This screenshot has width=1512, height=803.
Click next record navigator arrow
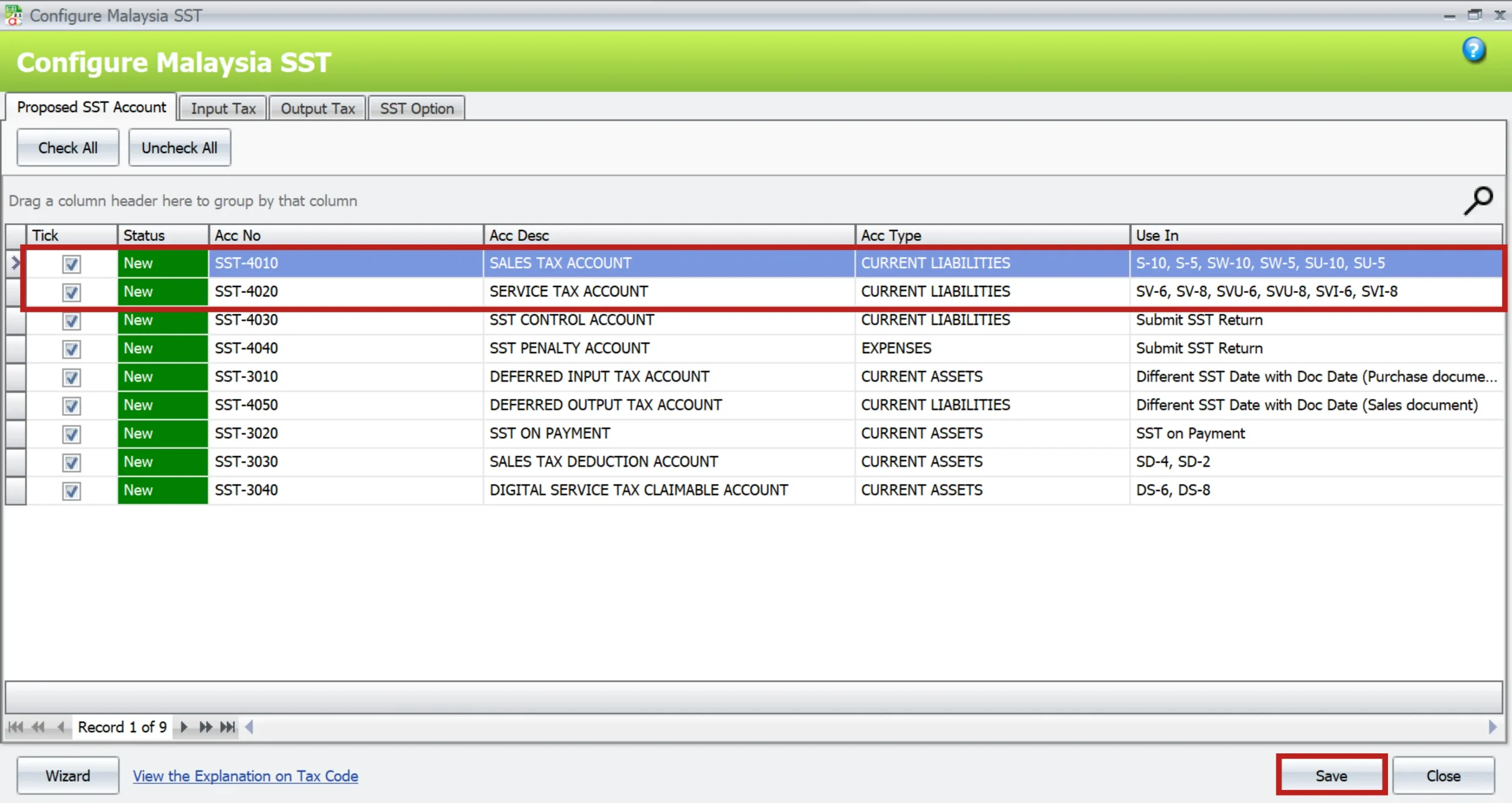(x=184, y=727)
